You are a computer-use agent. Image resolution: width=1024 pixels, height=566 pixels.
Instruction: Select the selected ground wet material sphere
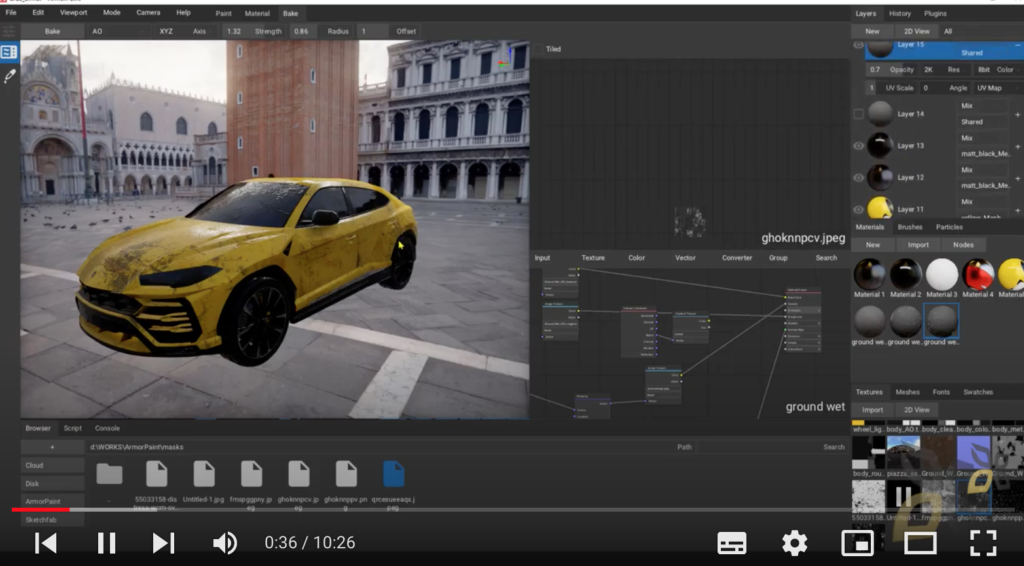click(x=941, y=321)
